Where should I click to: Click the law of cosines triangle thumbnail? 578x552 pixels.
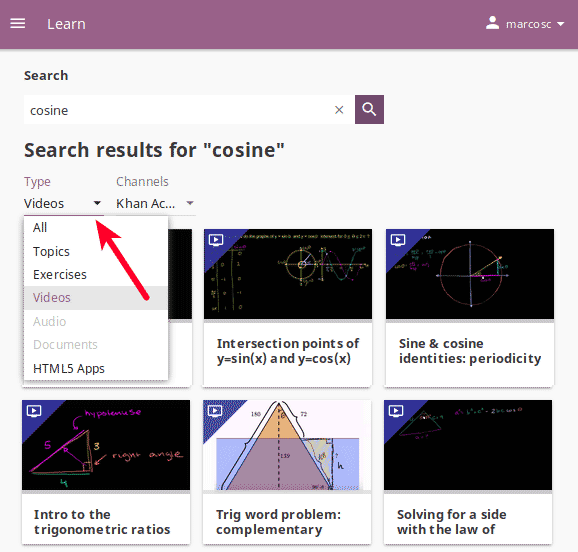point(468,445)
